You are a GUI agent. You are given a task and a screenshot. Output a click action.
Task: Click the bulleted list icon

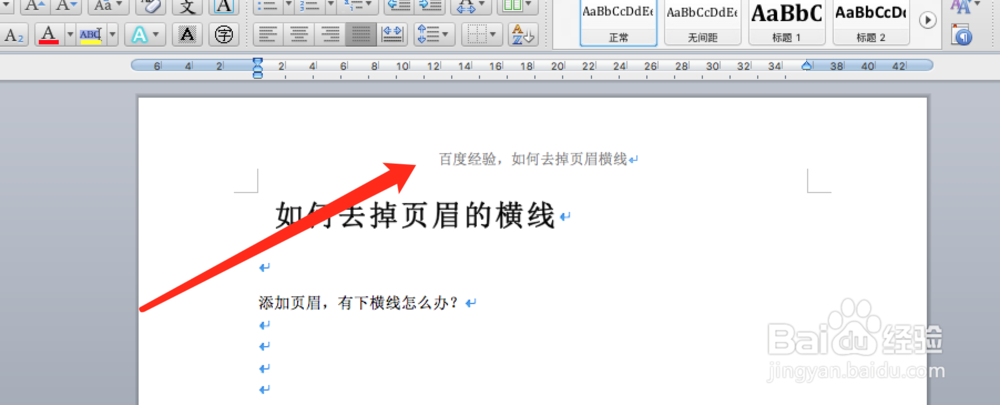pos(268,6)
